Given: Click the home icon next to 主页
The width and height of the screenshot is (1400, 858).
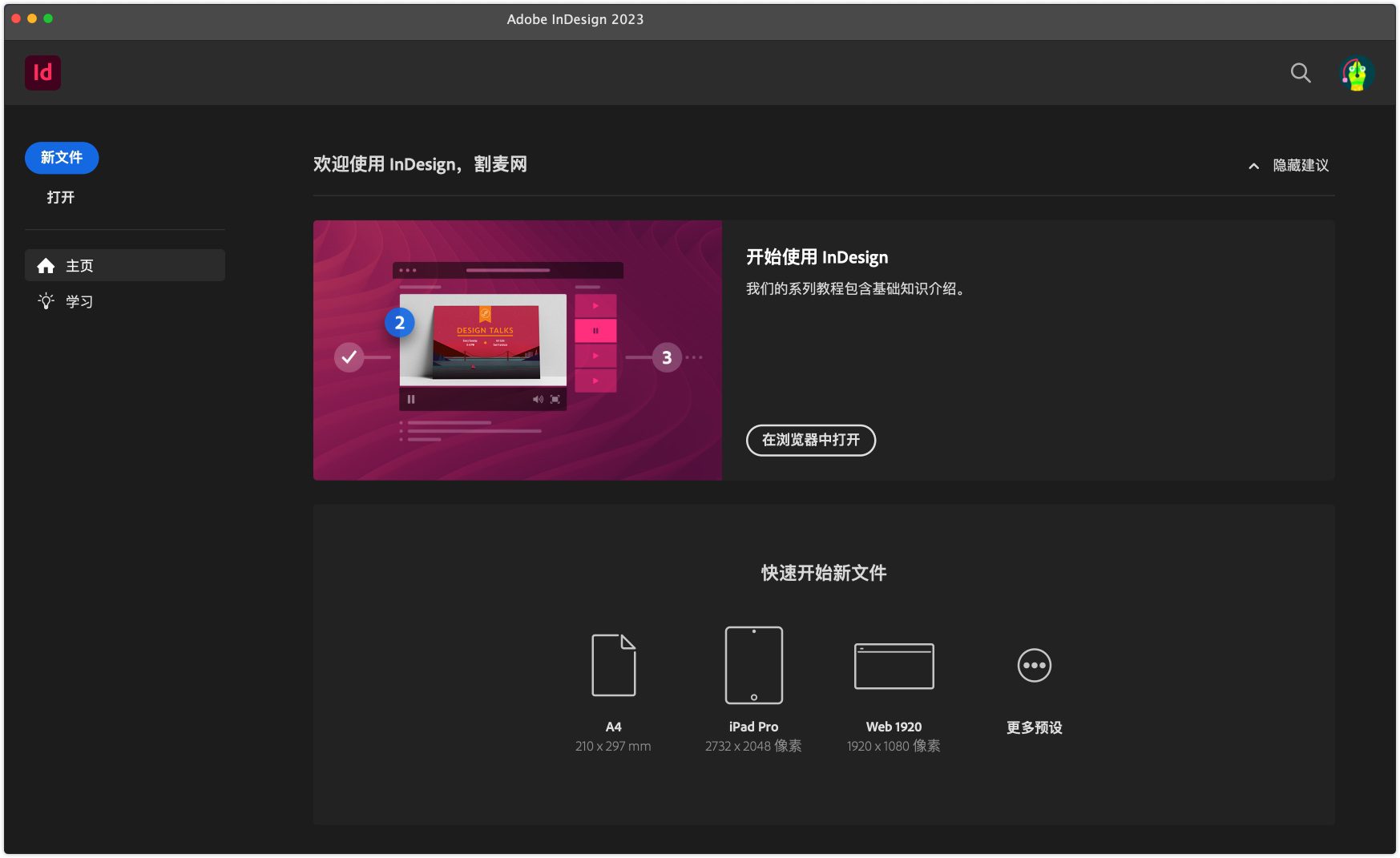Looking at the screenshot, I should (x=46, y=266).
